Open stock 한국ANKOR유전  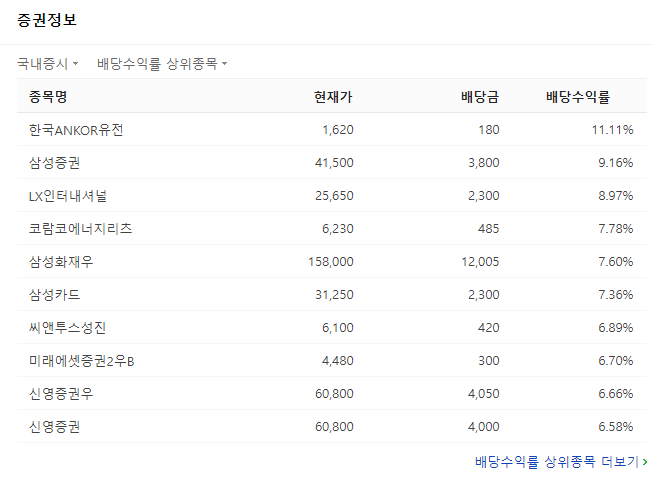(76, 130)
